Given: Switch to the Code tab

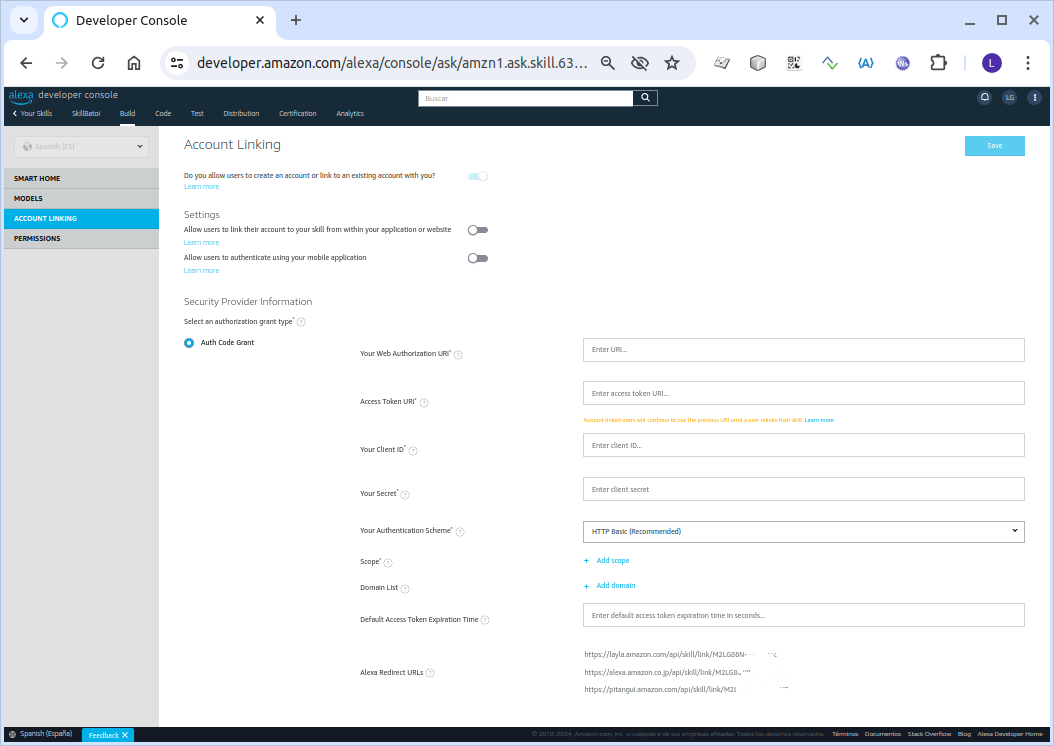Looking at the screenshot, I should click(x=163, y=114).
